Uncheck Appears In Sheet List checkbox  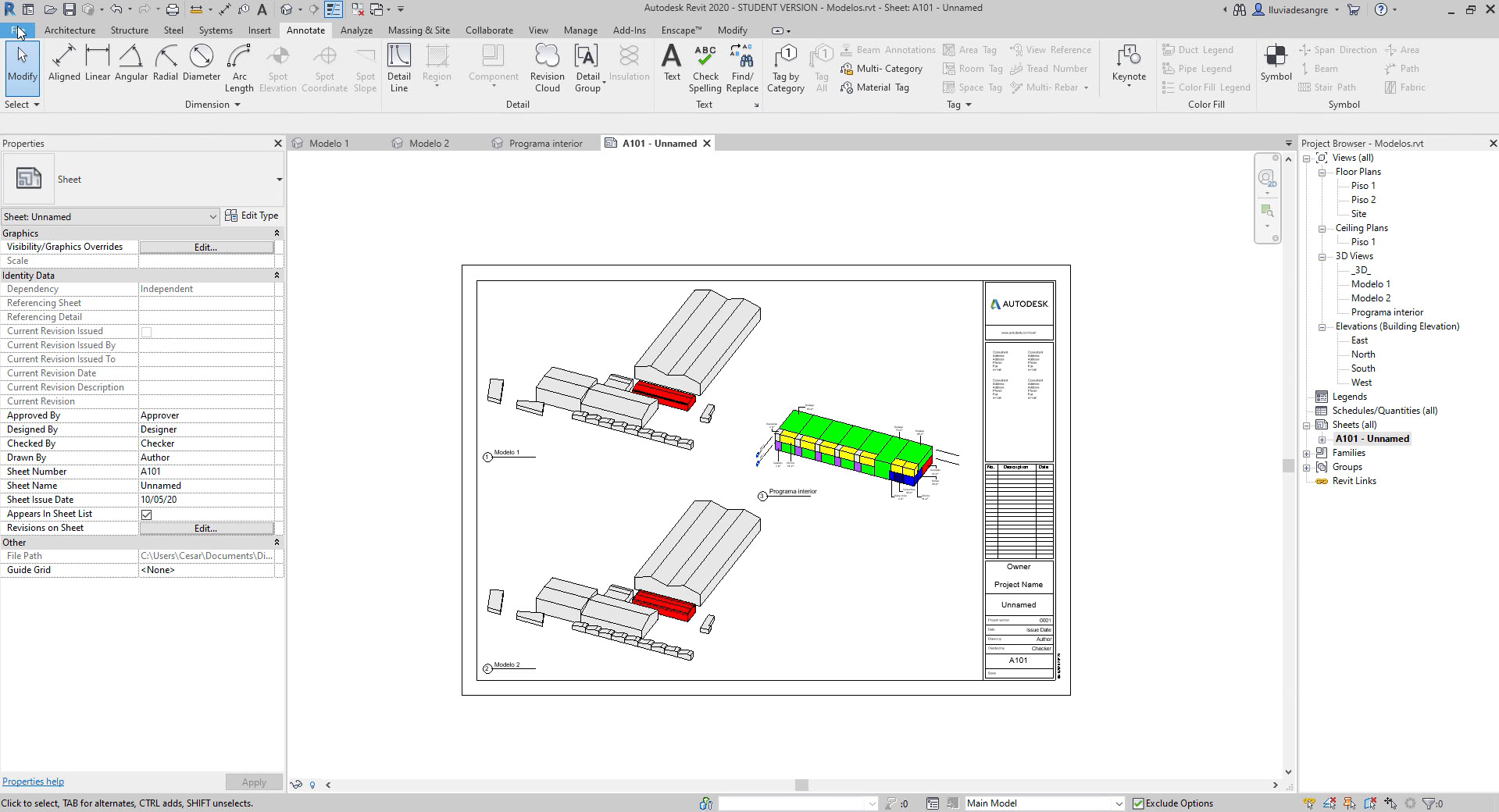(x=146, y=515)
